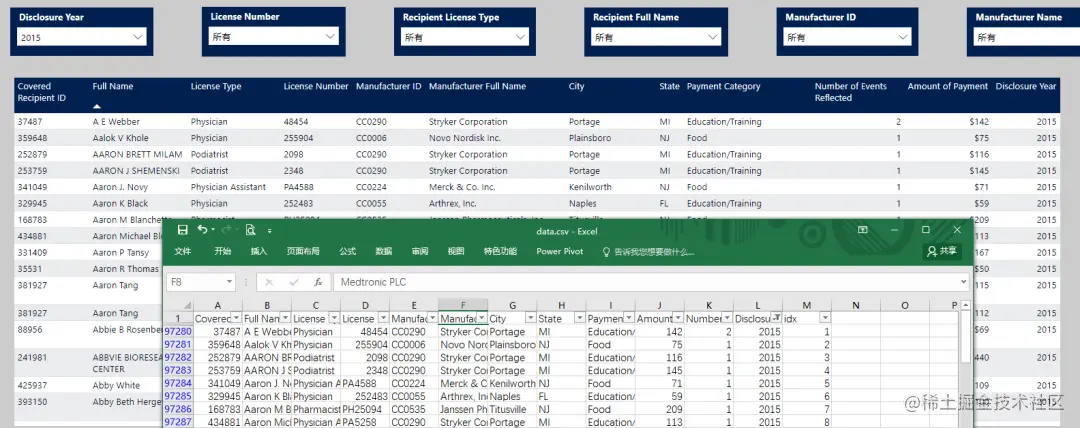Image resolution: width=1080 pixels, height=428 pixels.
Task: Sort report table by Manufacturer Full Name header
Action: 477,86
